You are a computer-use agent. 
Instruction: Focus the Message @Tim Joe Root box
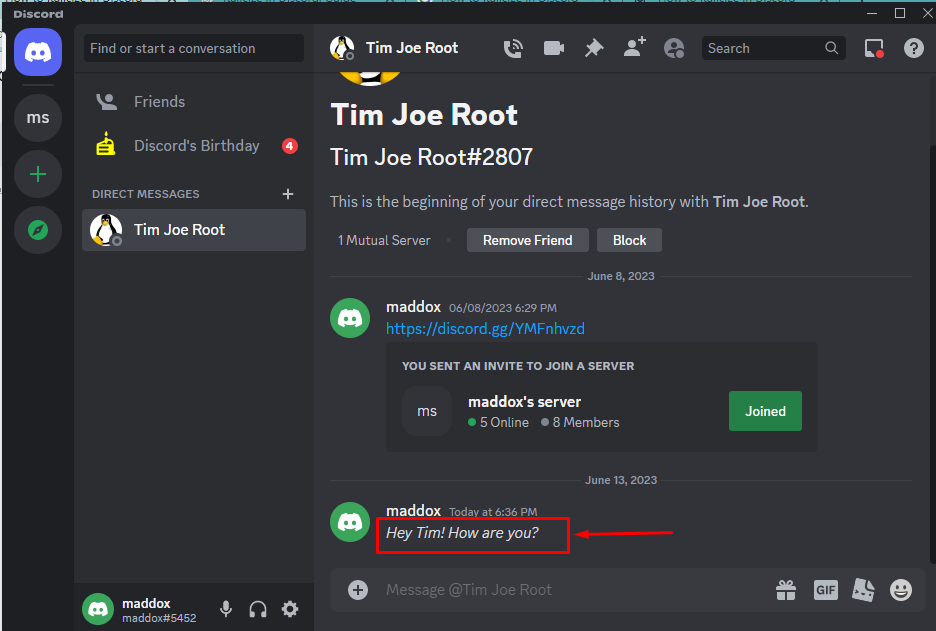point(573,590)
